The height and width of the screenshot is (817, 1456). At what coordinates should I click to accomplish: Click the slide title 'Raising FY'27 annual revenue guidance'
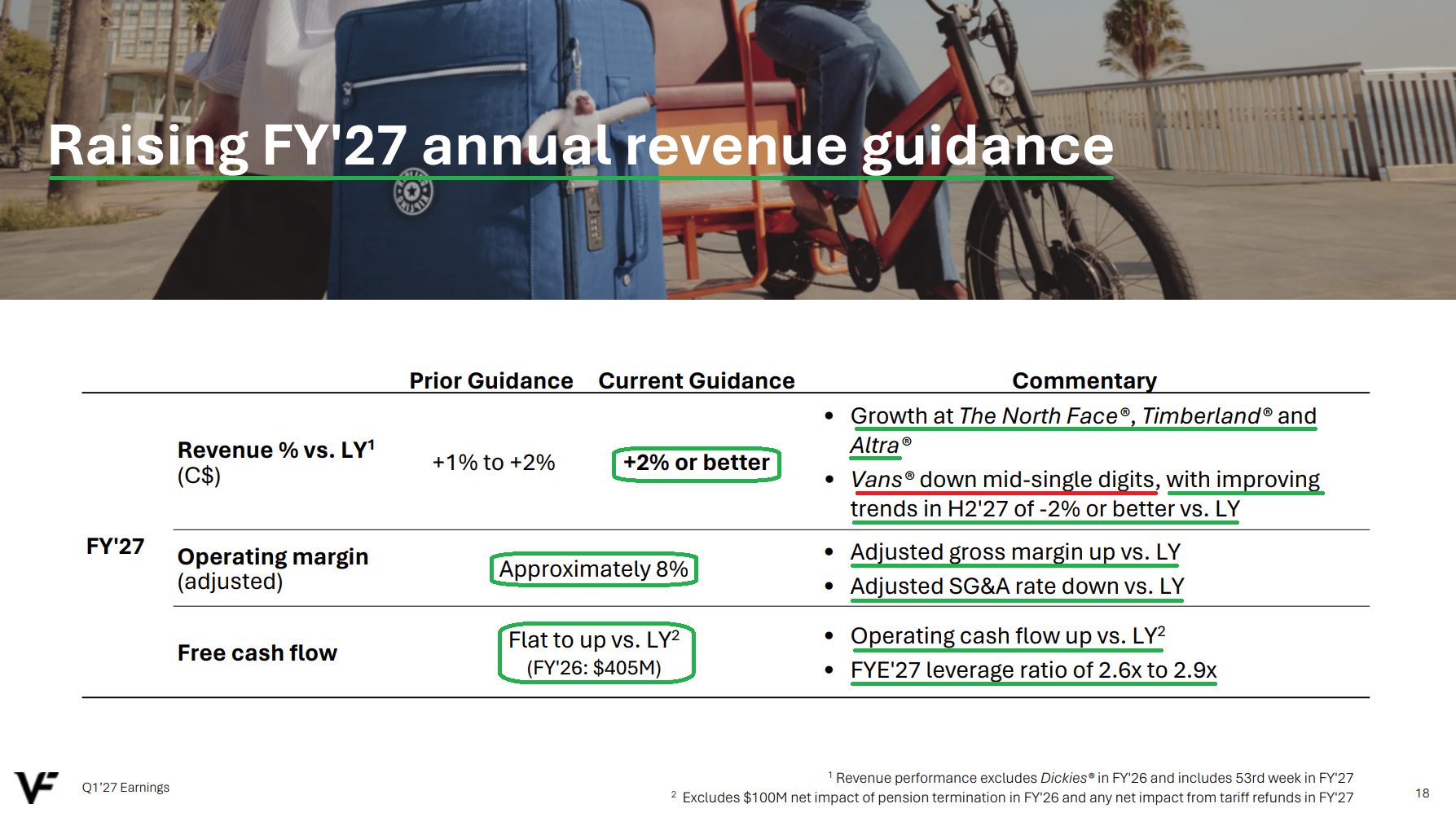[581, 147]
